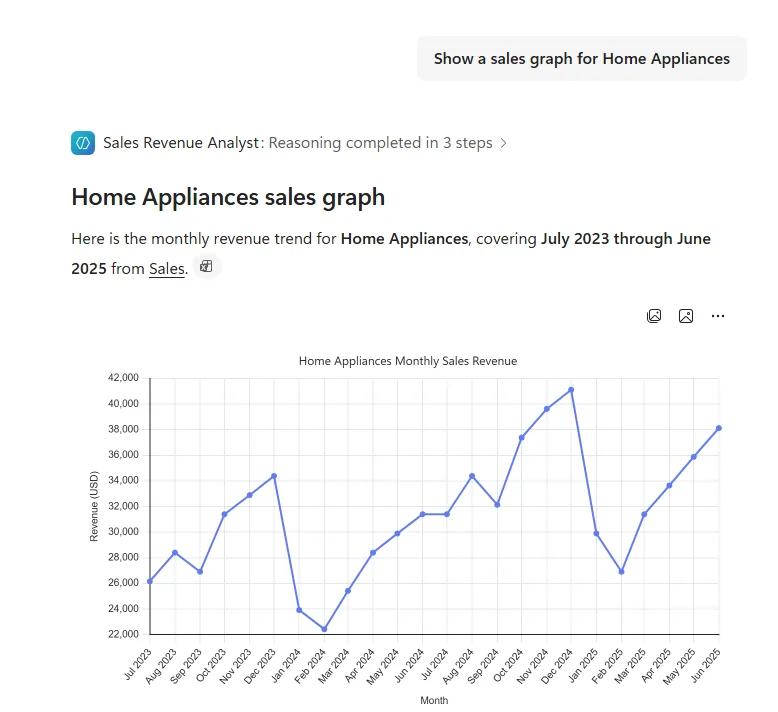Viewport: 778px width, 712px height.
Task: Expand 'Reasoning completed in 3 steps' text
Action: (x=381, y=143)
